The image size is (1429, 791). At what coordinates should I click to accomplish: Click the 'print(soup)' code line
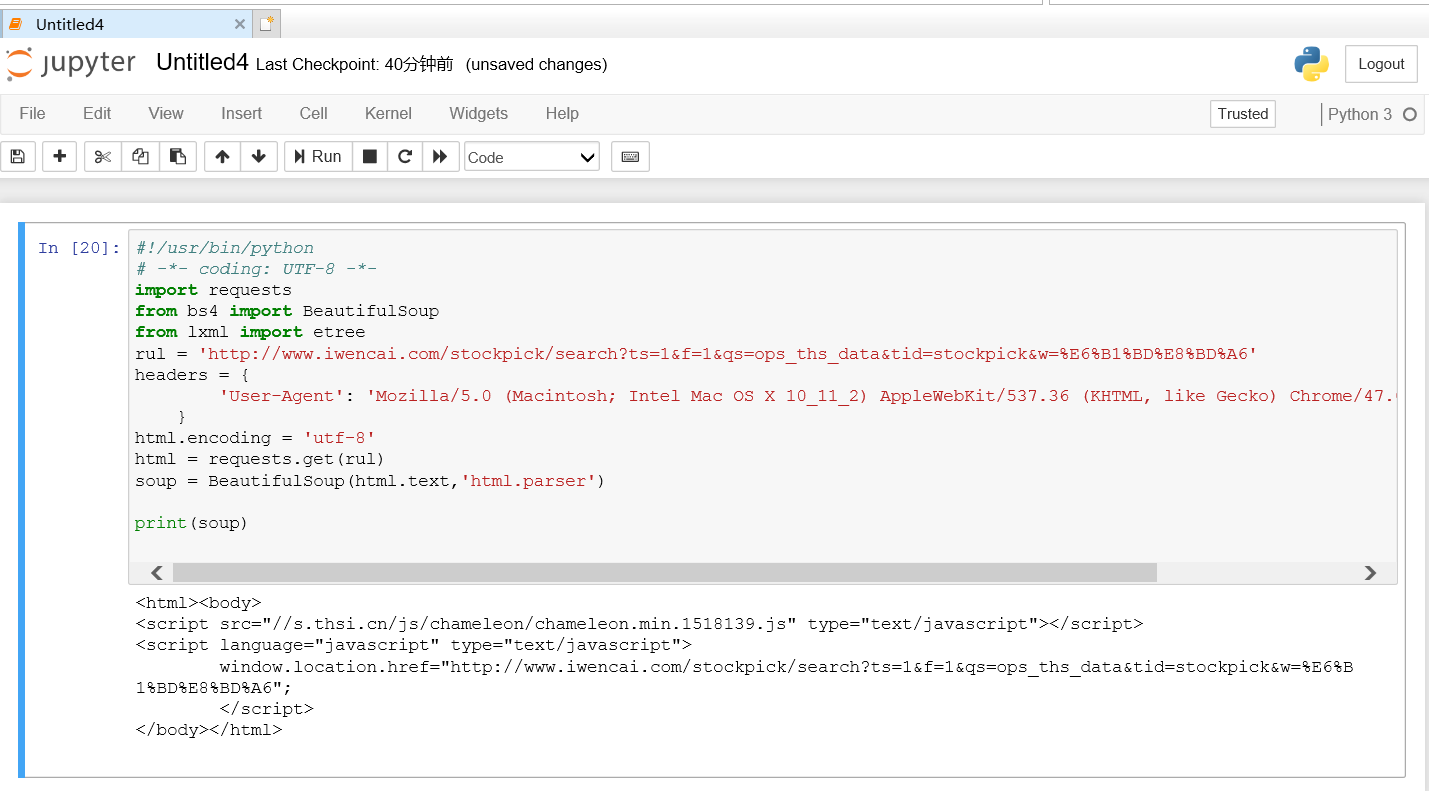[191, 523]
